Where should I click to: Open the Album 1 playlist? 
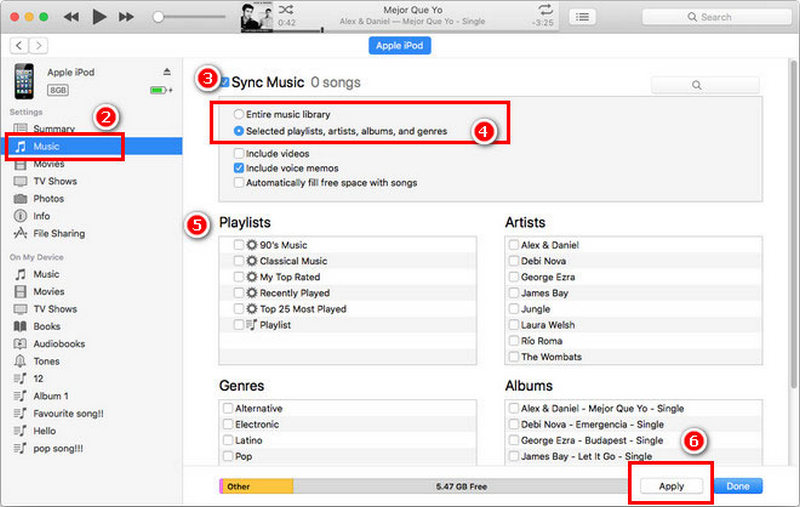pos(51,396)
